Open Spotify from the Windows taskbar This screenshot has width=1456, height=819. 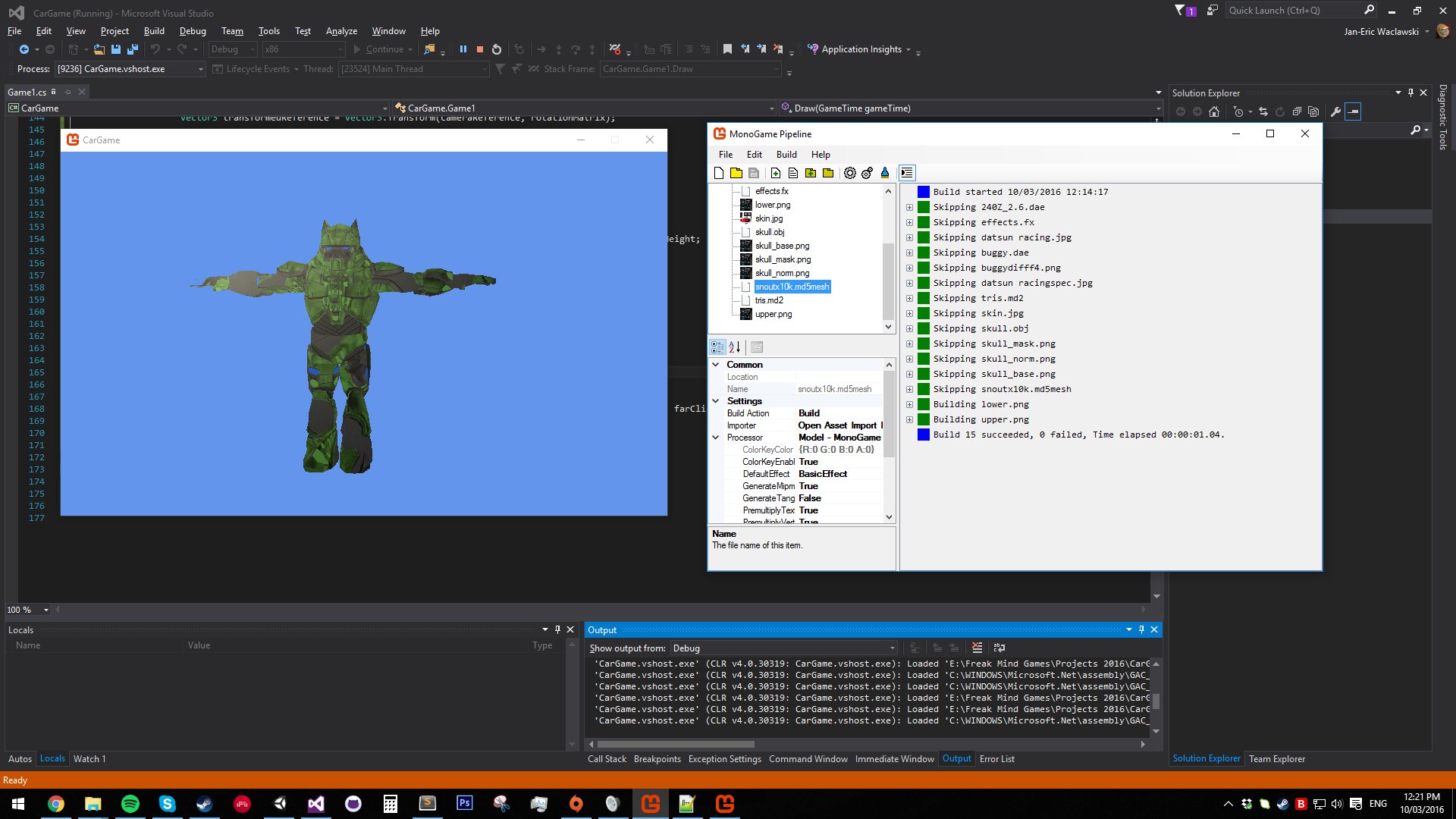click(x=130, y=804)
